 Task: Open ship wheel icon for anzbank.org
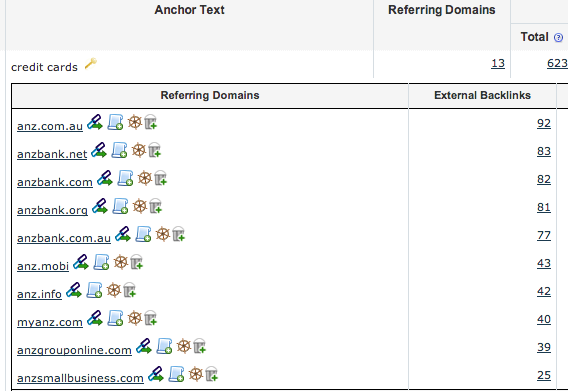coord(140,206)
